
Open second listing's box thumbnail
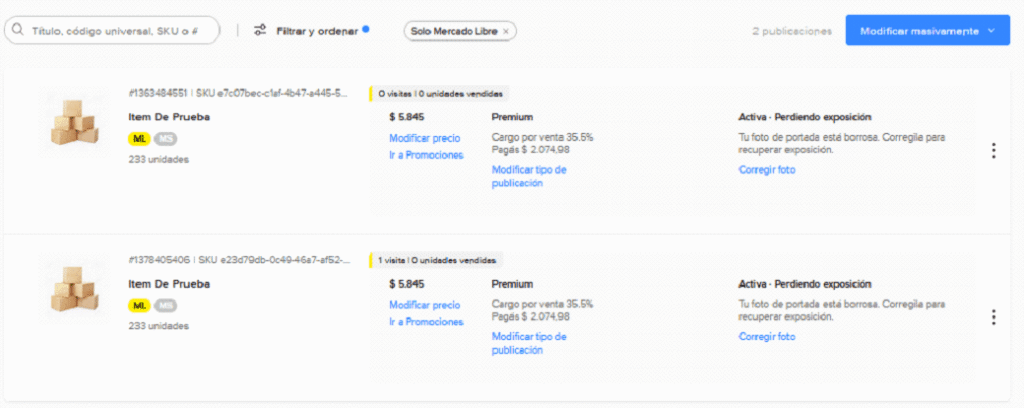[75, 288]
